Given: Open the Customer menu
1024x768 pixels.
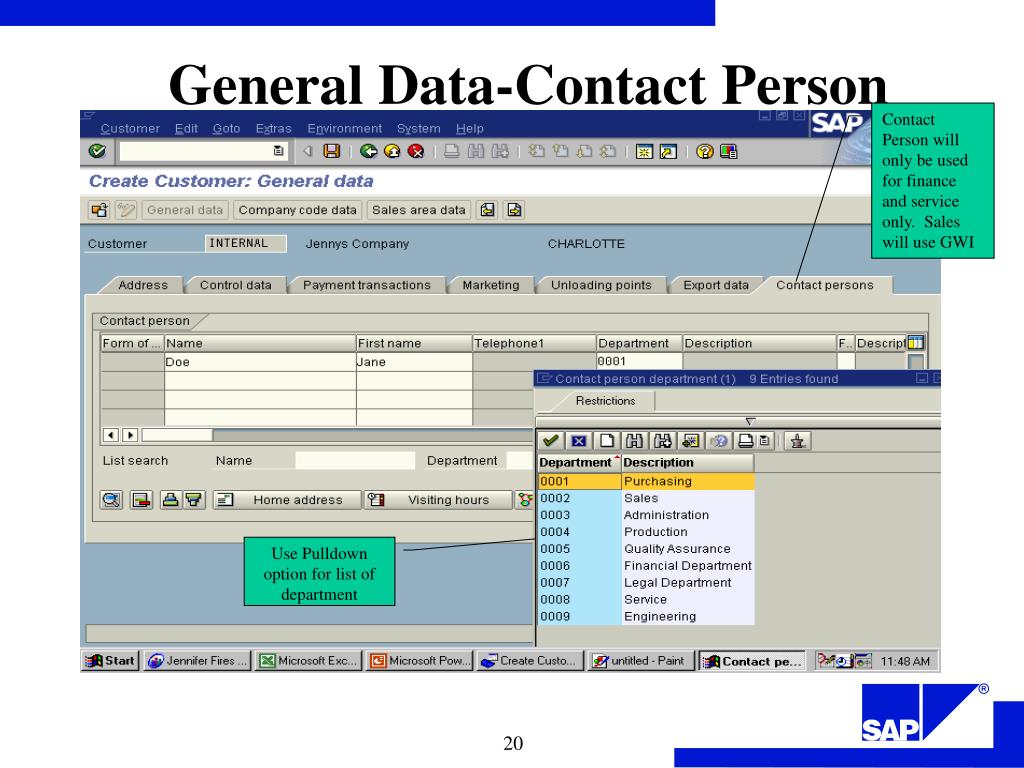Looking at the screenshot, I should pos(130,129).
